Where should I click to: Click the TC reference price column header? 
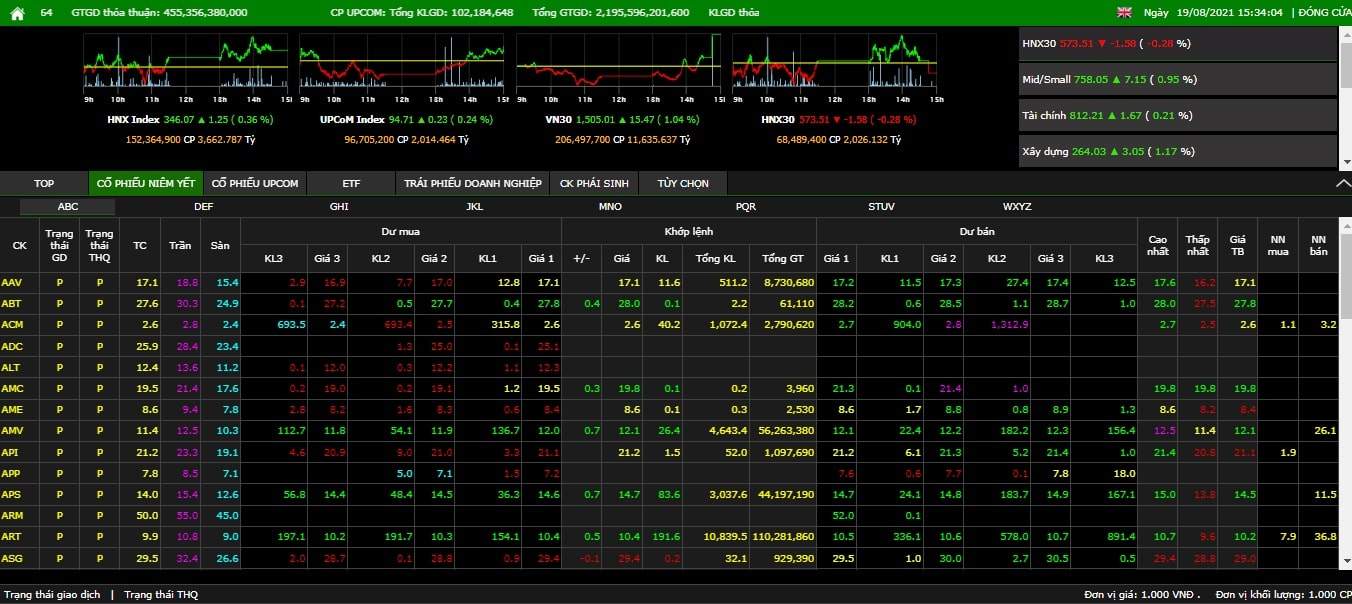[x=140, y=245]
